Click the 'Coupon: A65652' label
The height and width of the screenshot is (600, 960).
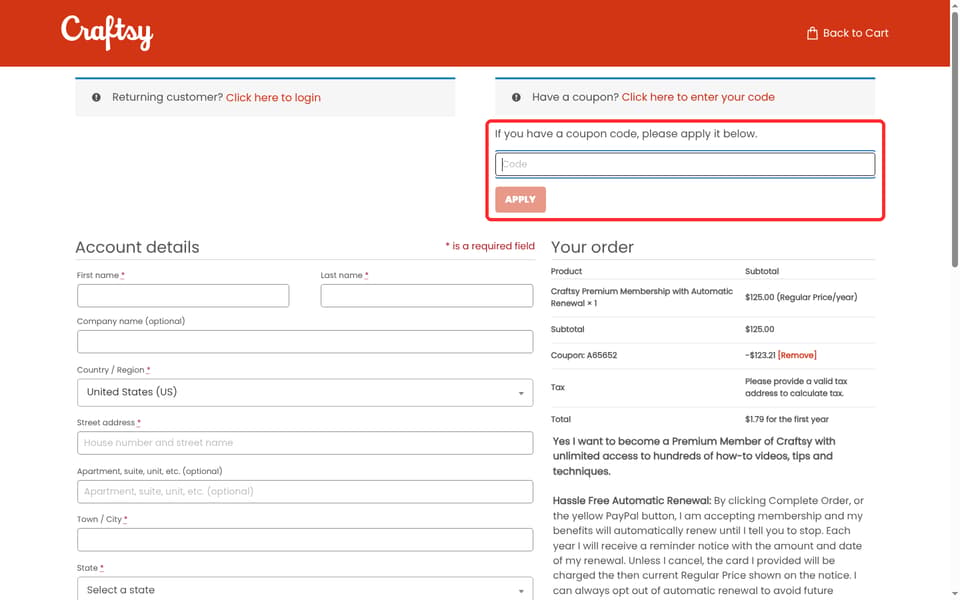[583, 355]
